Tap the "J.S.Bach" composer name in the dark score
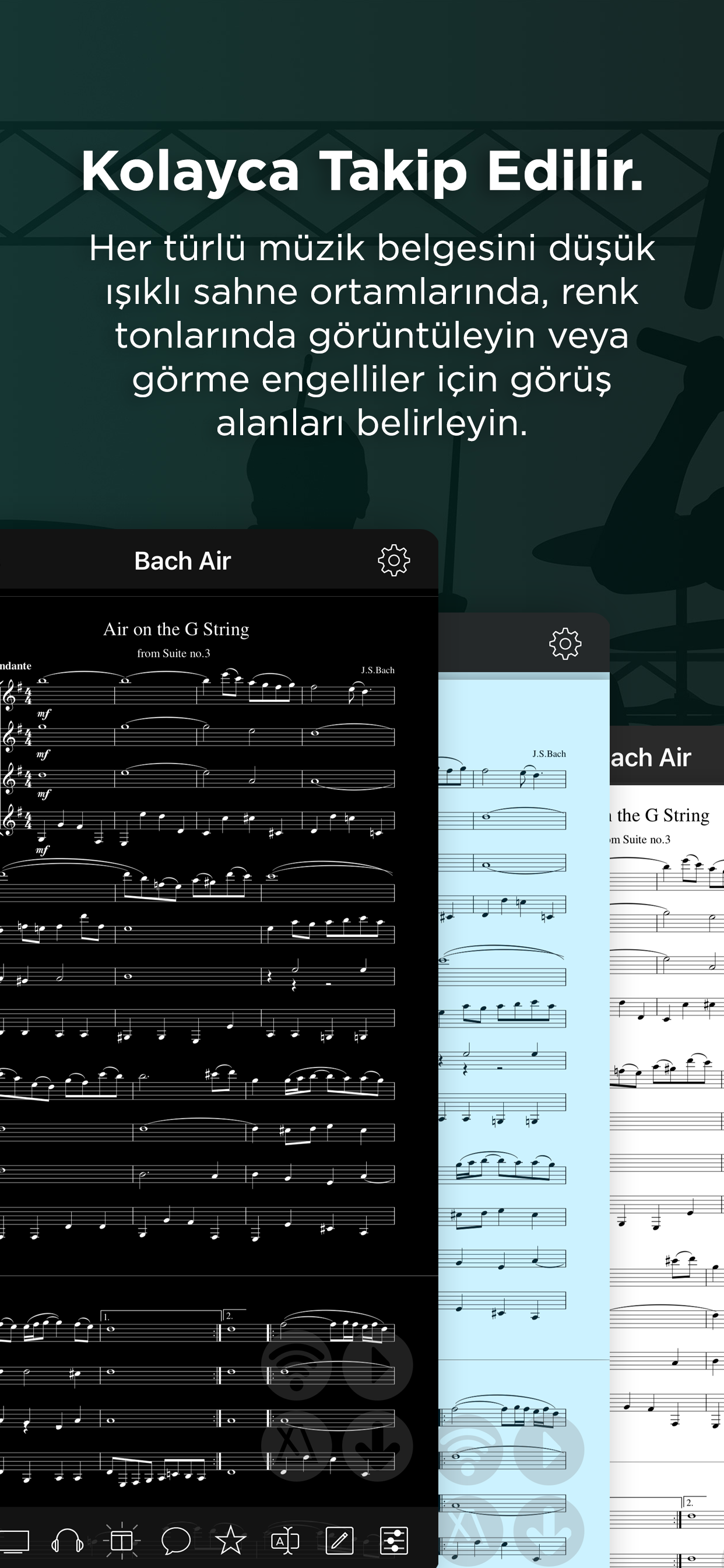The width and height of the screenshot is (724, 1568). point(378,670)
